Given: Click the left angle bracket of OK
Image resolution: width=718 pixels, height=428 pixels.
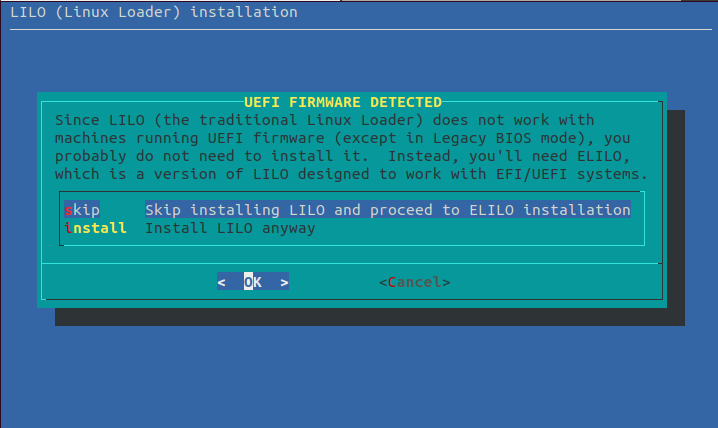Looking at the screenshot, I should pos(222,282).
